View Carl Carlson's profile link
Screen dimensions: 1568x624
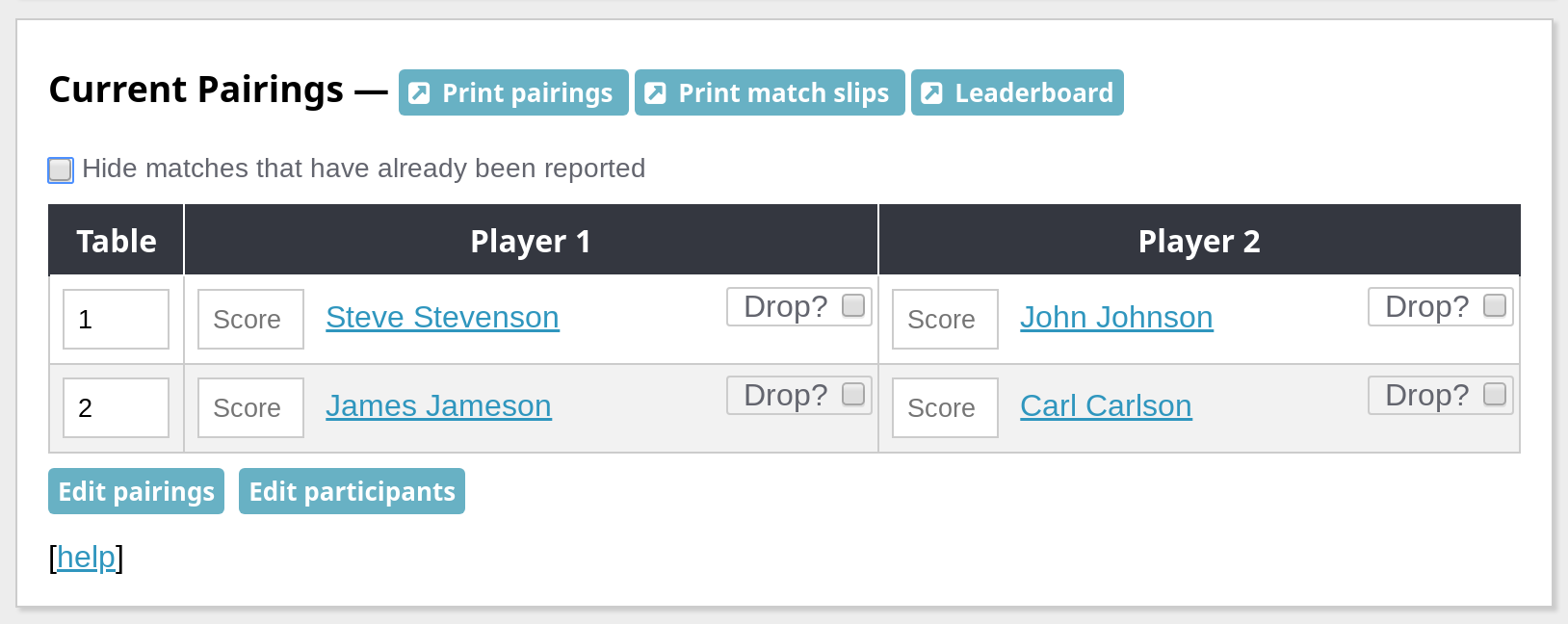click(1106, 406)
